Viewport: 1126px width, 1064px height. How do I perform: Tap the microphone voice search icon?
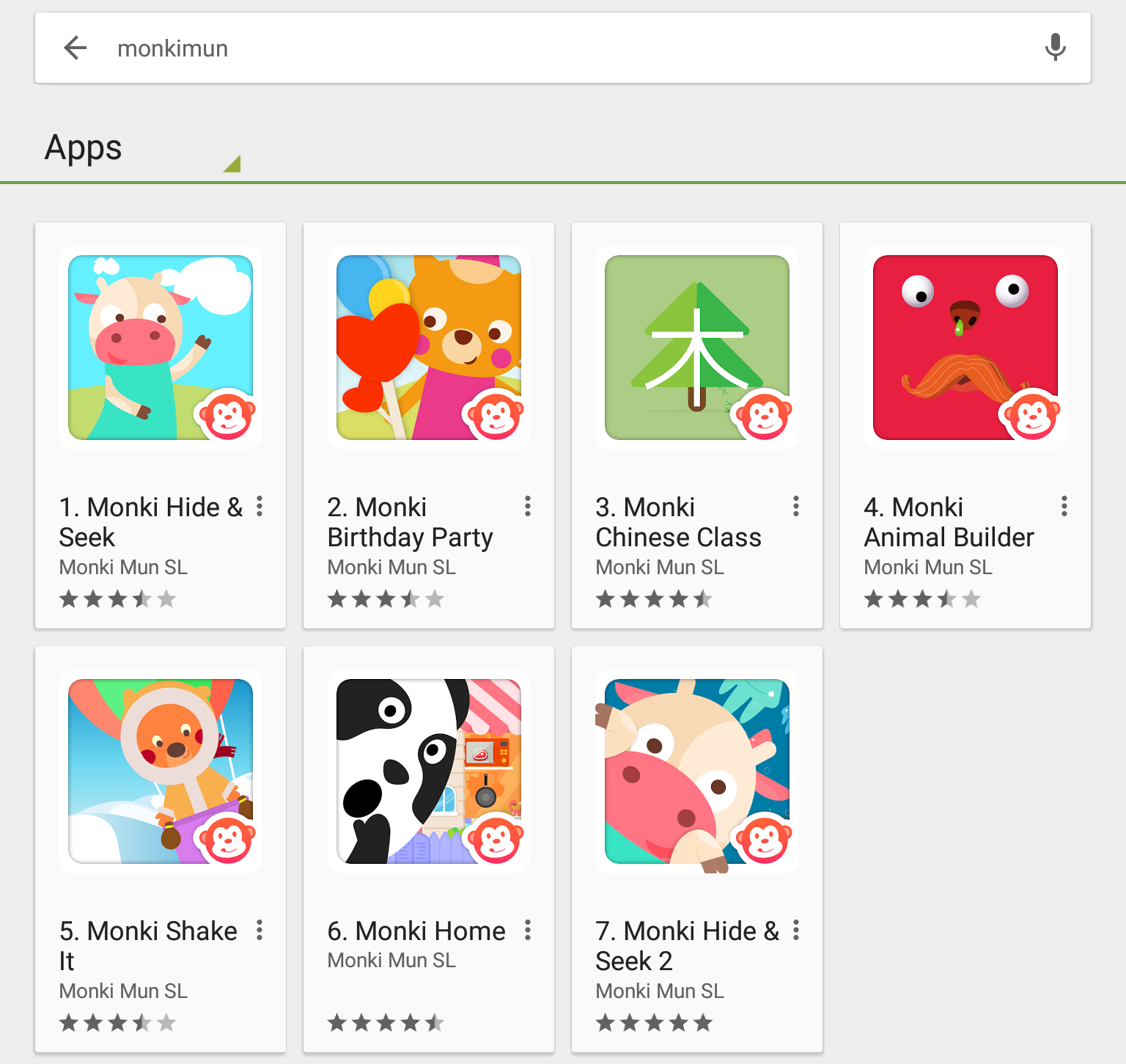point(1055,48)
